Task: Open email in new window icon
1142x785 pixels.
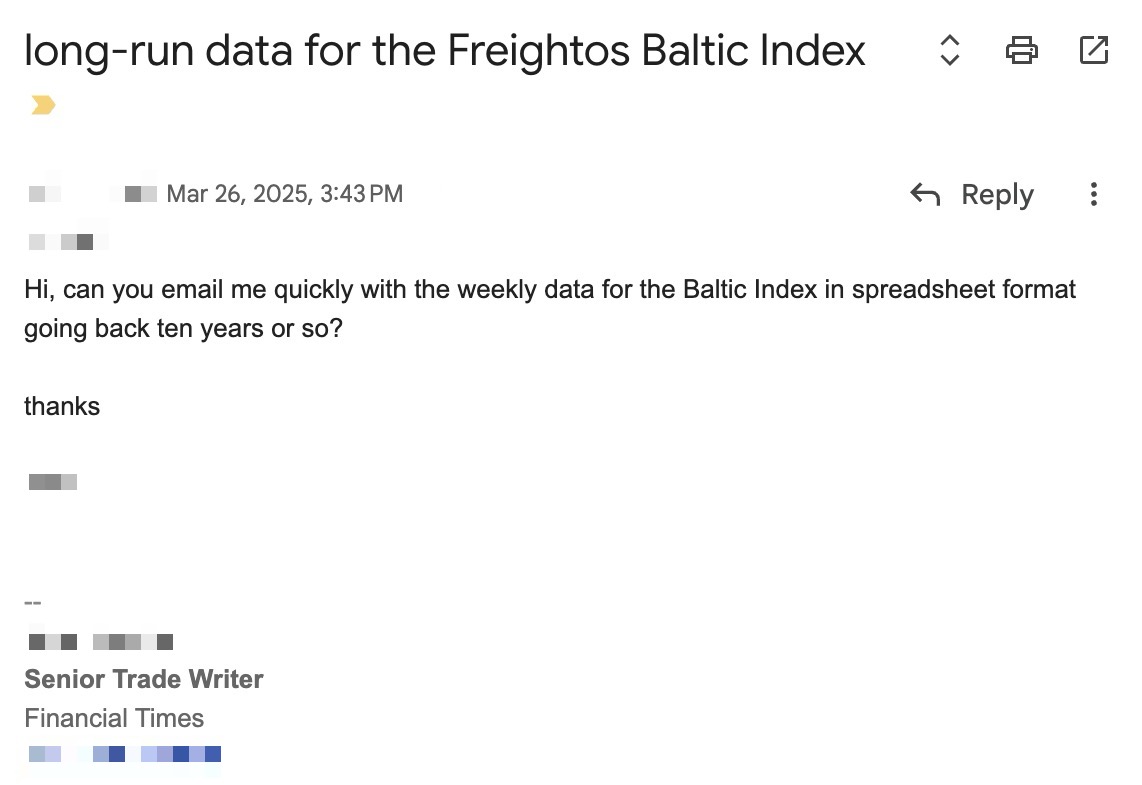Action: coord(1094,50)
